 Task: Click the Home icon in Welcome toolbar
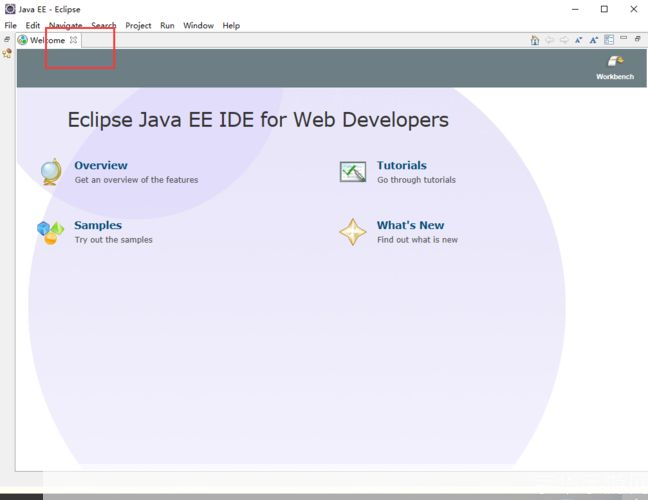(x=535, y=40)
